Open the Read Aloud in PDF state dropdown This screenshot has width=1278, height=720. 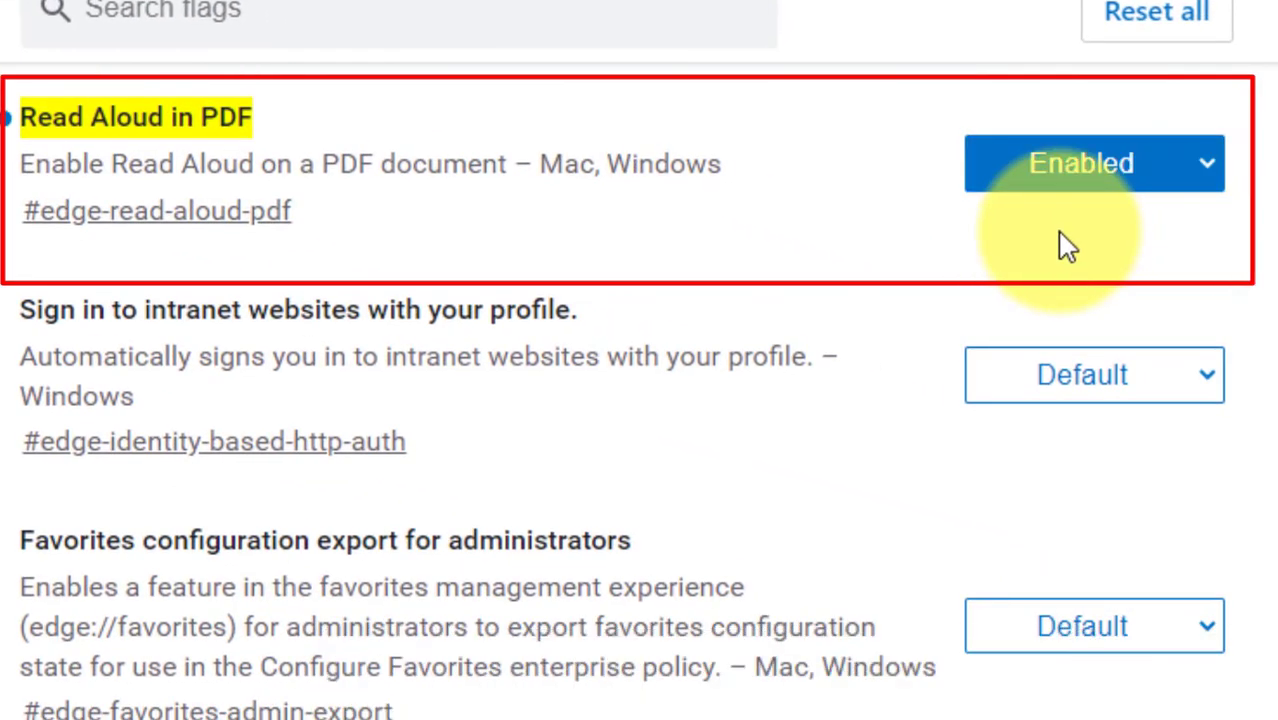tap(1093, 163)
